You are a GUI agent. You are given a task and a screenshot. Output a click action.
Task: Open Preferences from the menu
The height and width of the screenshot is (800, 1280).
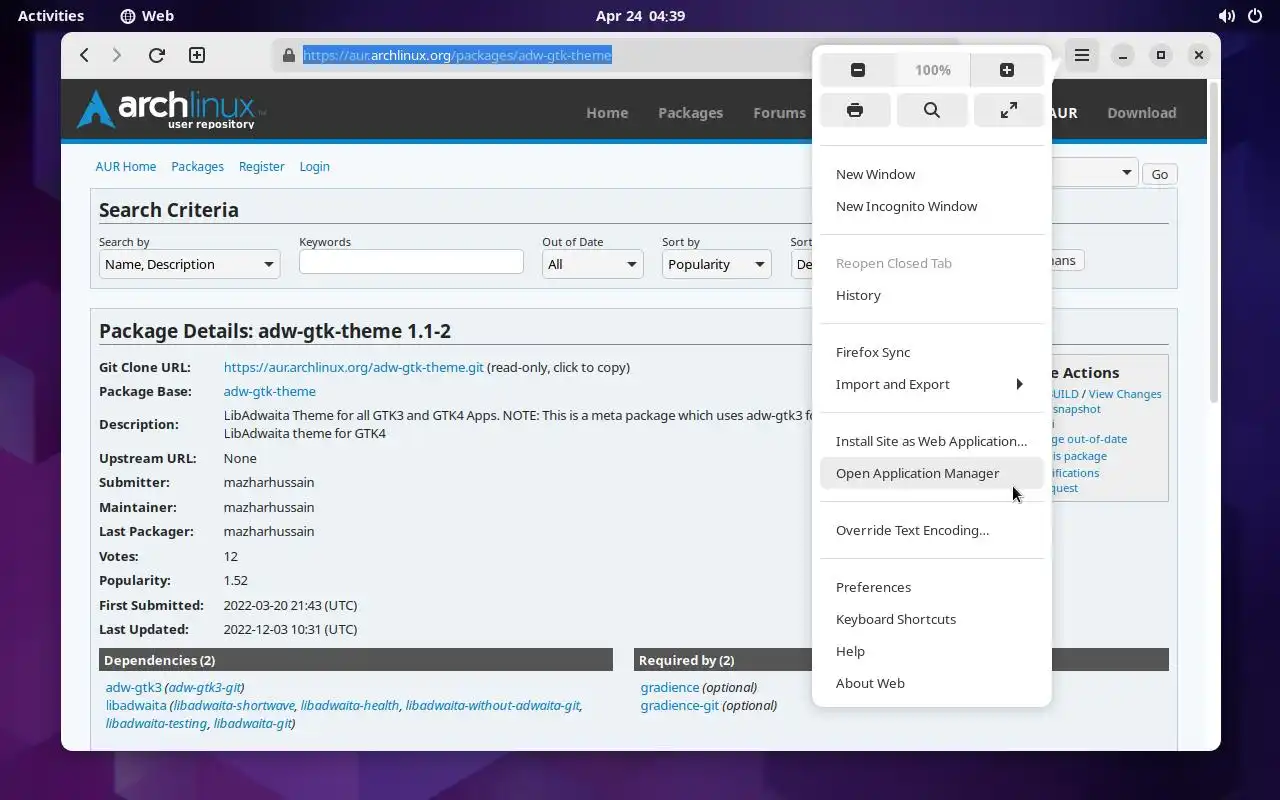coord(932,587)
